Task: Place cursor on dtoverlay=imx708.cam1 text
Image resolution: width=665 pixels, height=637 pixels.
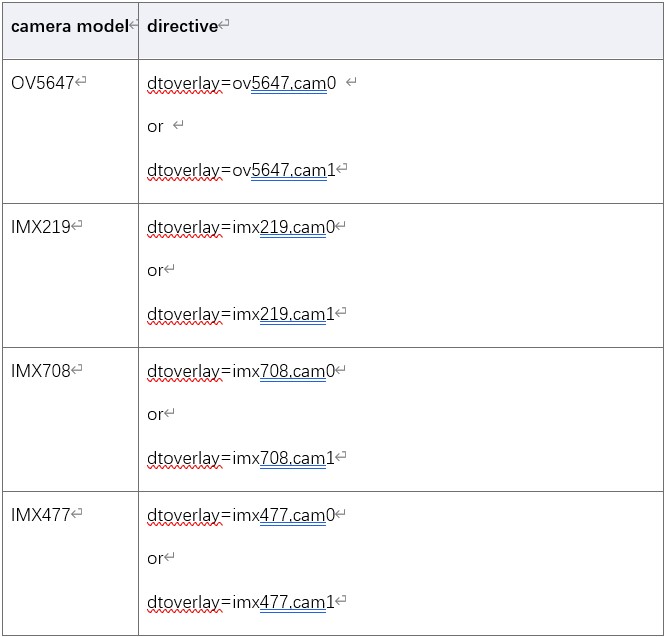Action: tap(241, 458)
